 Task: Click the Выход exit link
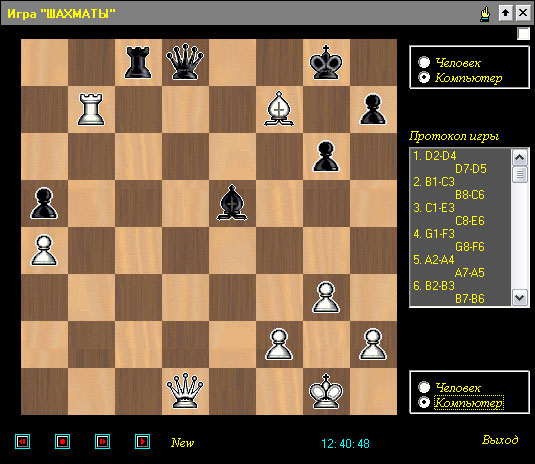pyautogui.click(x=500, y=439)
